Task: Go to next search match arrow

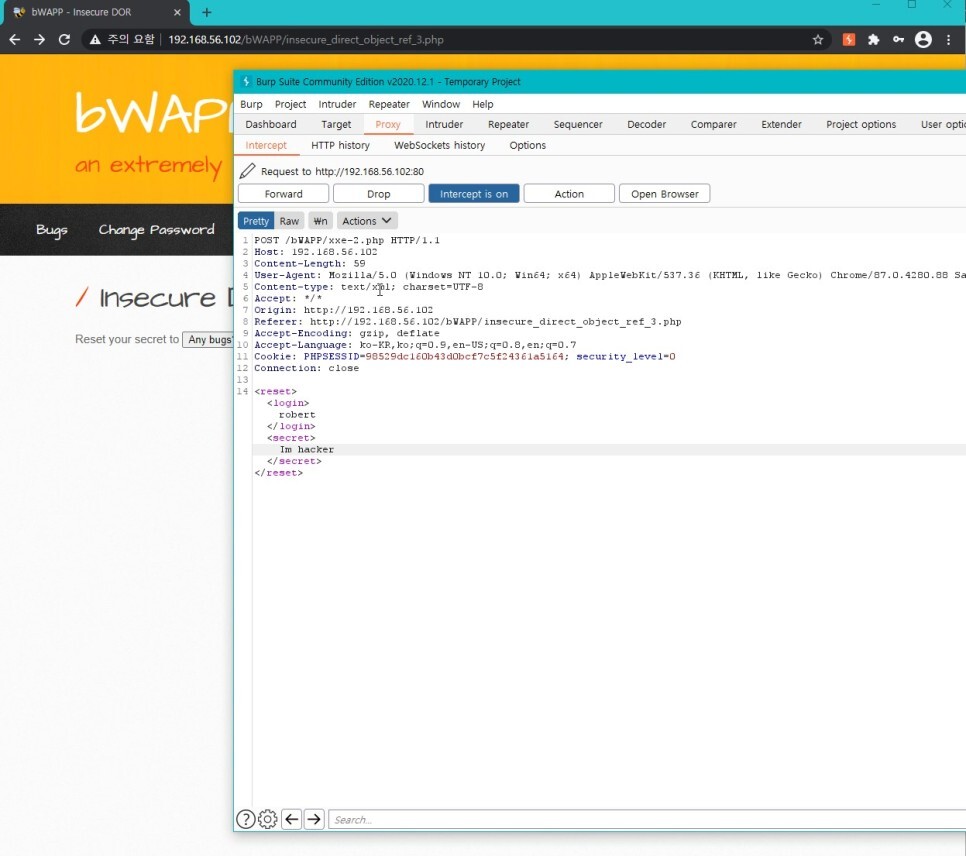Action: [314, 819]
